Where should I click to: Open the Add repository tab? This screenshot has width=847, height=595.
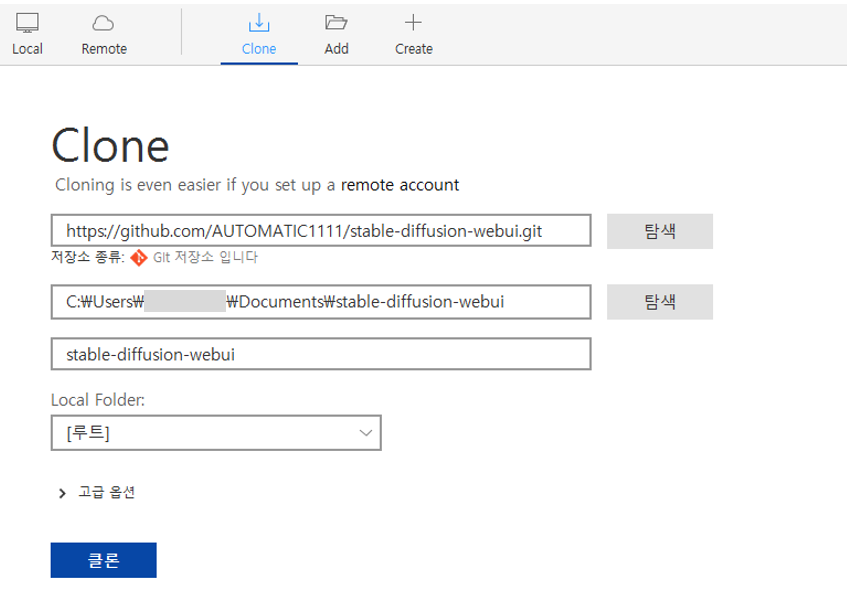click(336, 35)
